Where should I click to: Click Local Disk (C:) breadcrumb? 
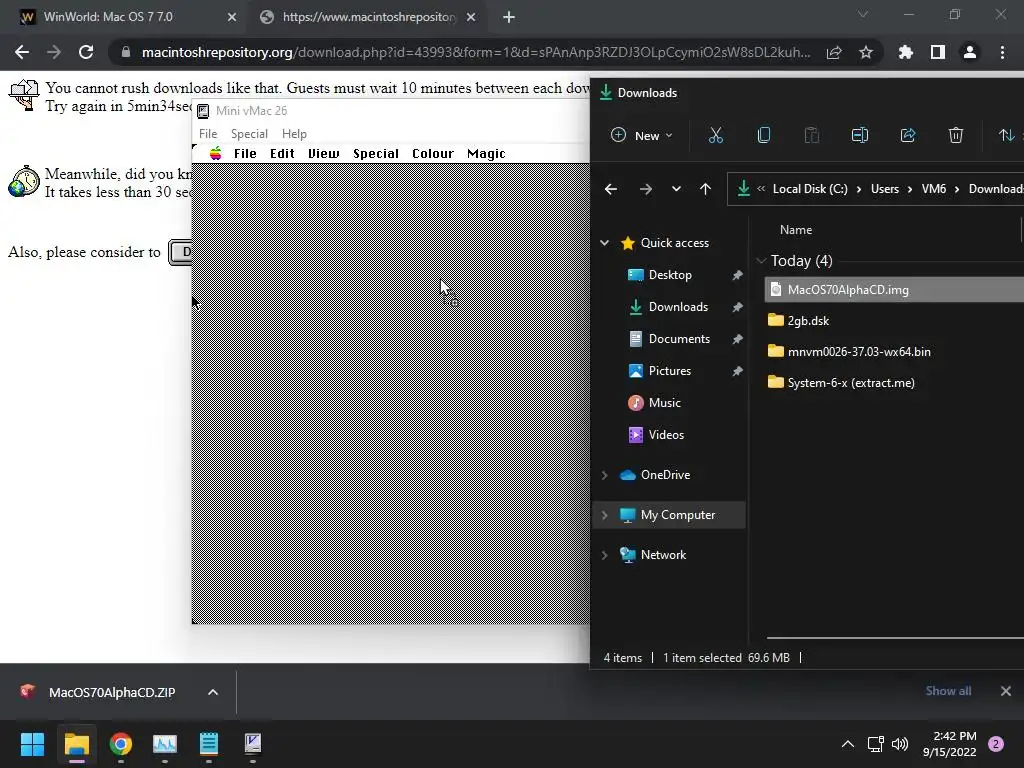coord(810,189)
